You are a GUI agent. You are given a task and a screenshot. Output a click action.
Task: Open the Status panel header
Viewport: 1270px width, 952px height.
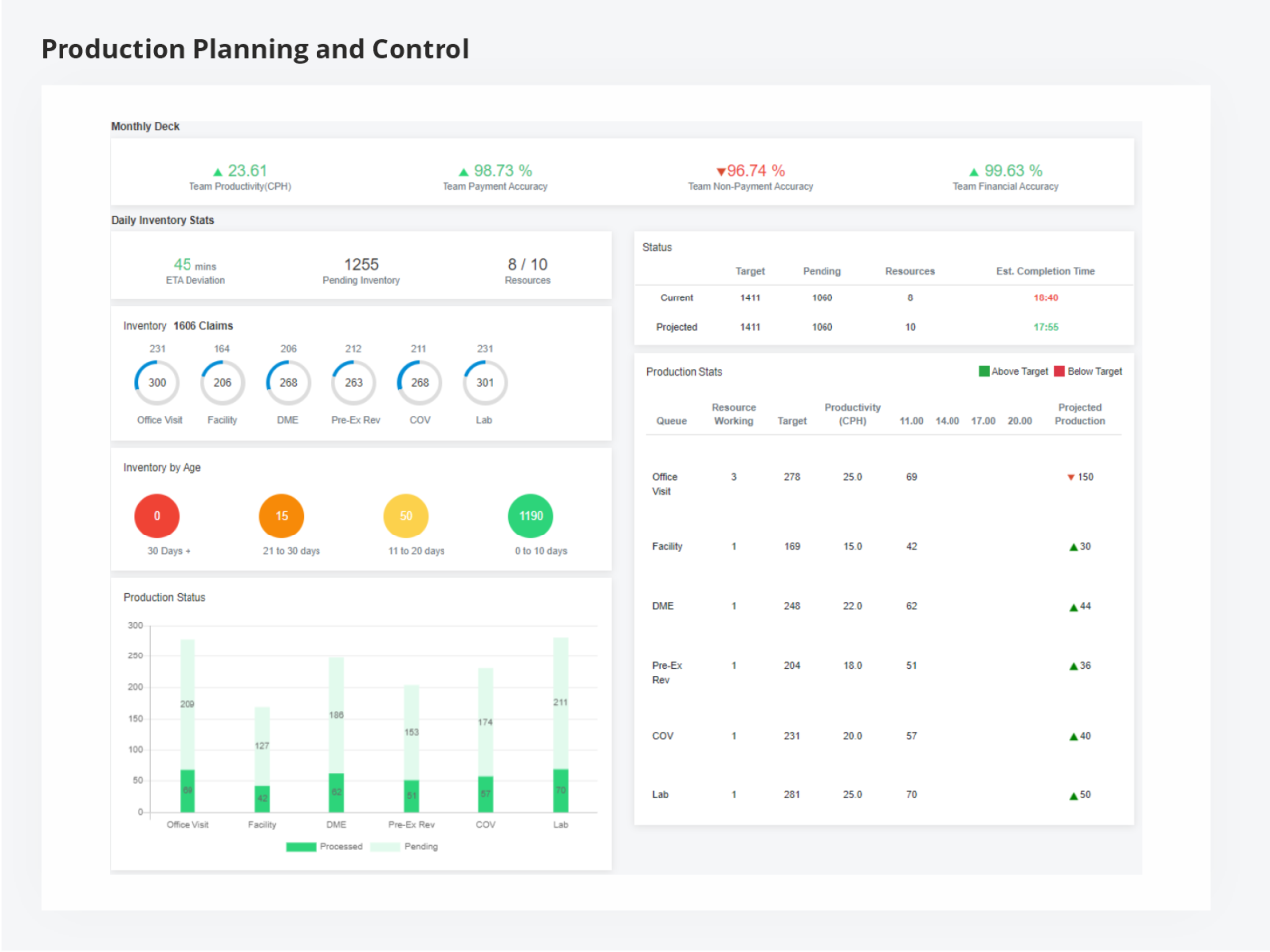[657, 247]
